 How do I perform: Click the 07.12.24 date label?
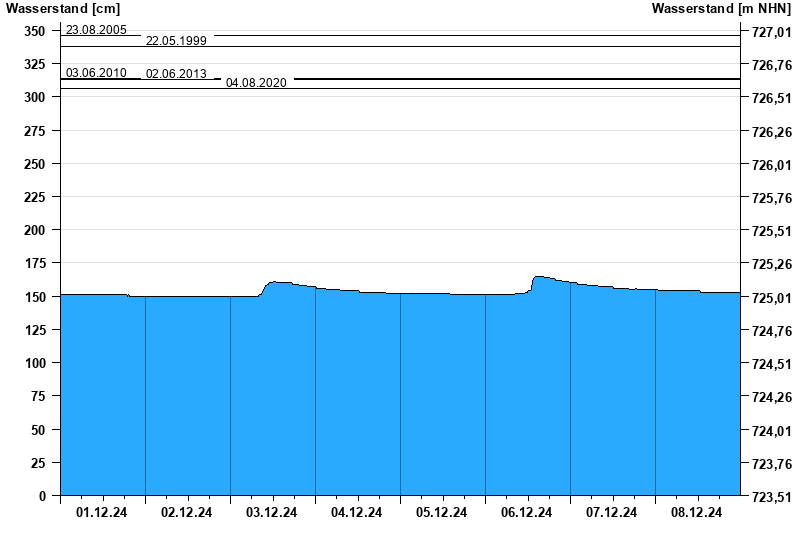612,513
